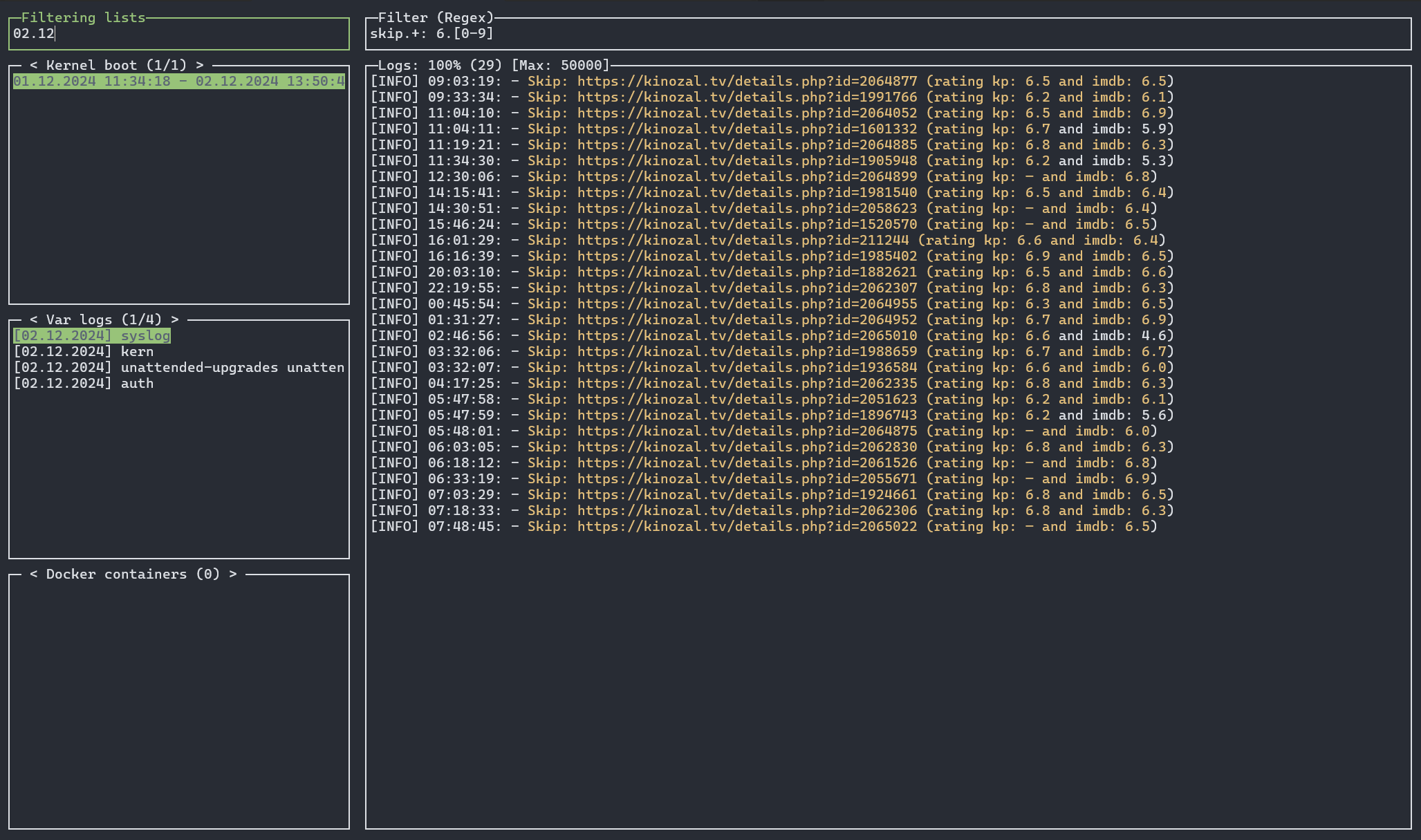Click the log line at 07:03:29
This screenshot has height=840, width=1421.
tap(772, 495)
